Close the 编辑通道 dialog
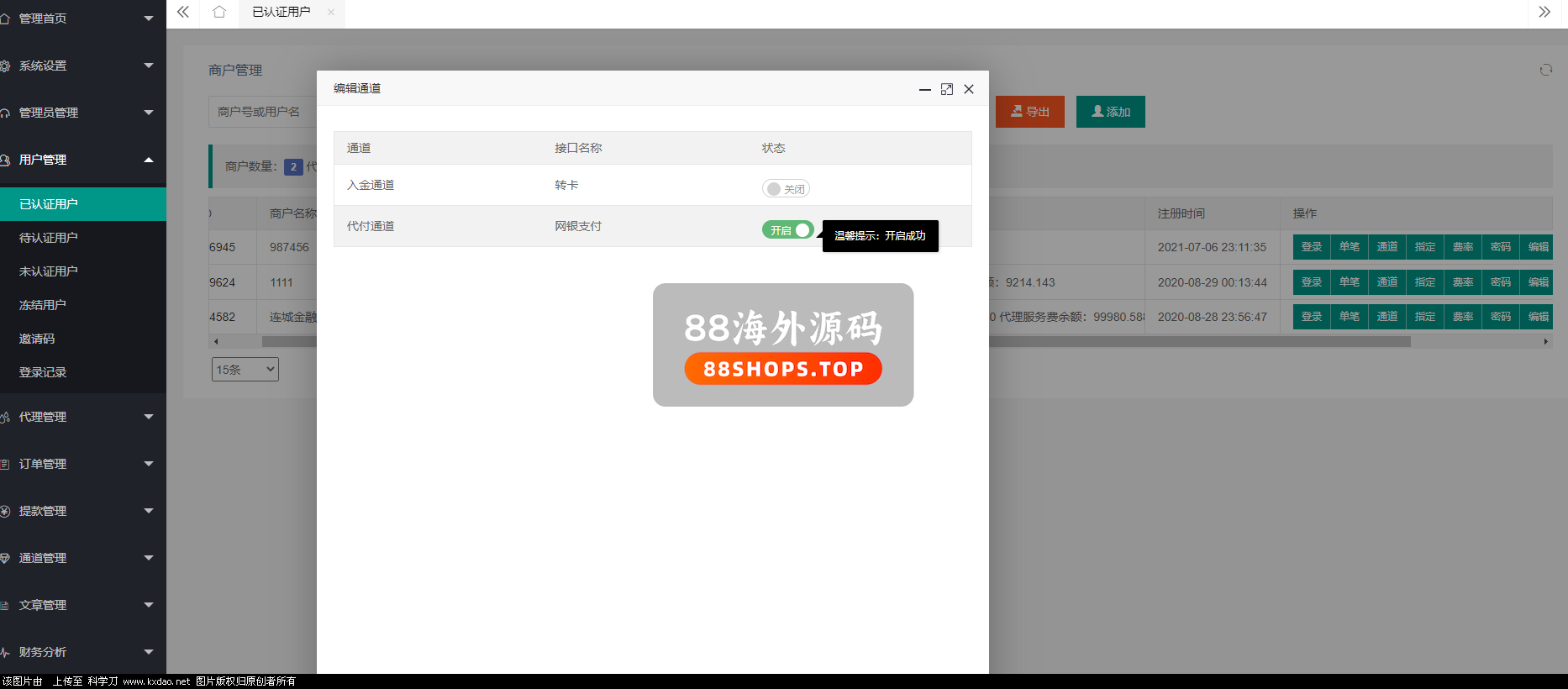This screenshot has width=1568, height=689. (969, 89)
